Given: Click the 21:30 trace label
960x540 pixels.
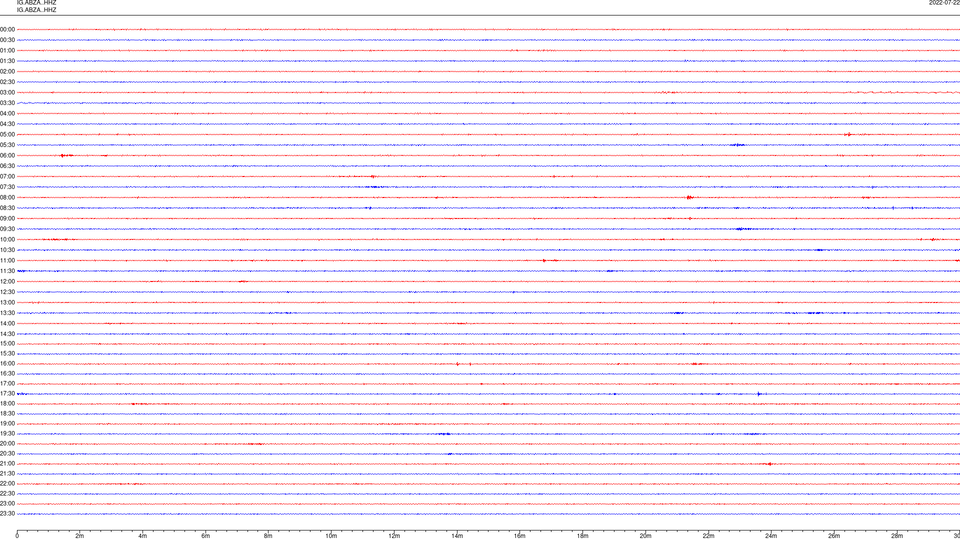Looking at the screenshot, I should tap(7, 474).
